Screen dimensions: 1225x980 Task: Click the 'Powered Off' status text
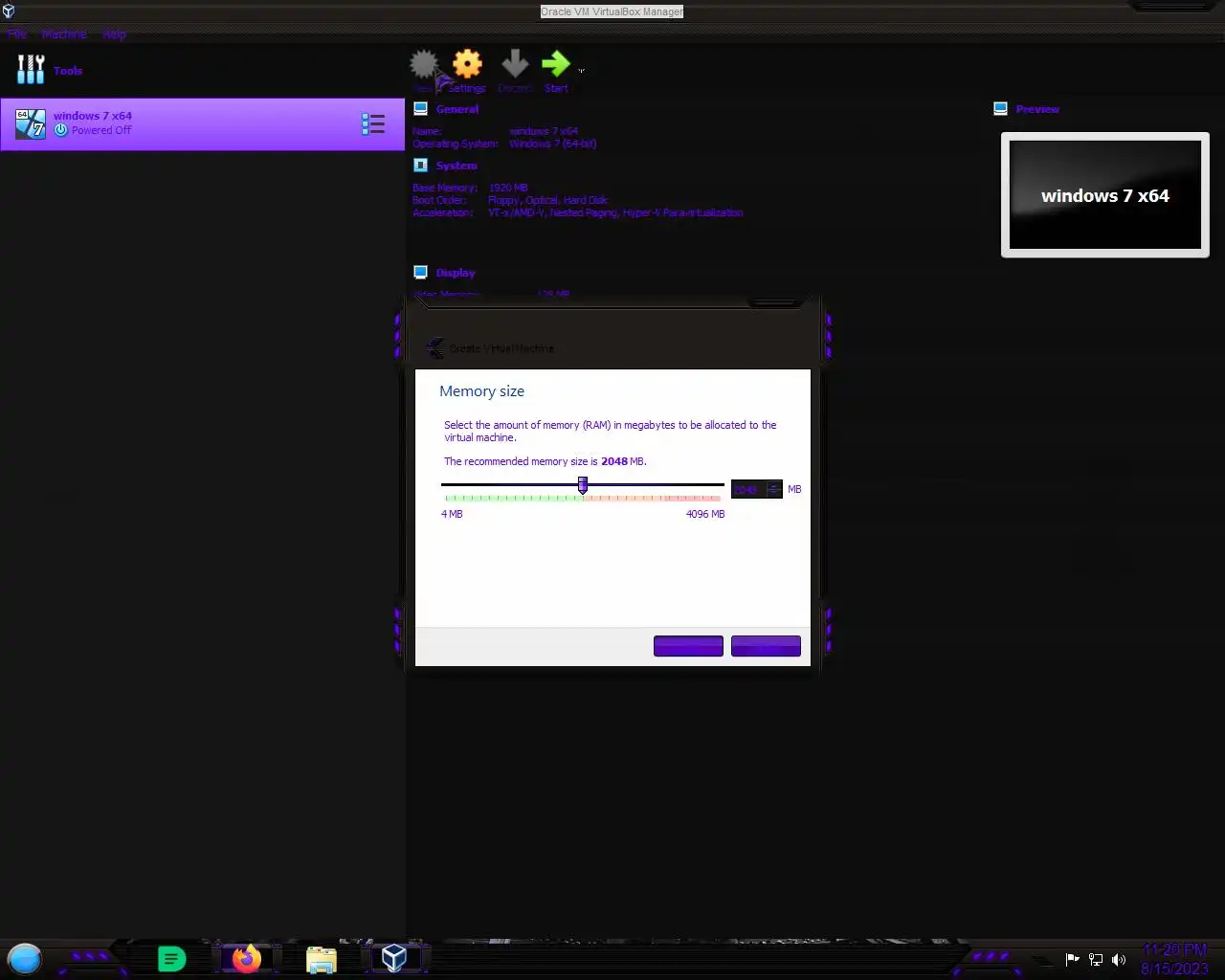[x=101, y=130]
